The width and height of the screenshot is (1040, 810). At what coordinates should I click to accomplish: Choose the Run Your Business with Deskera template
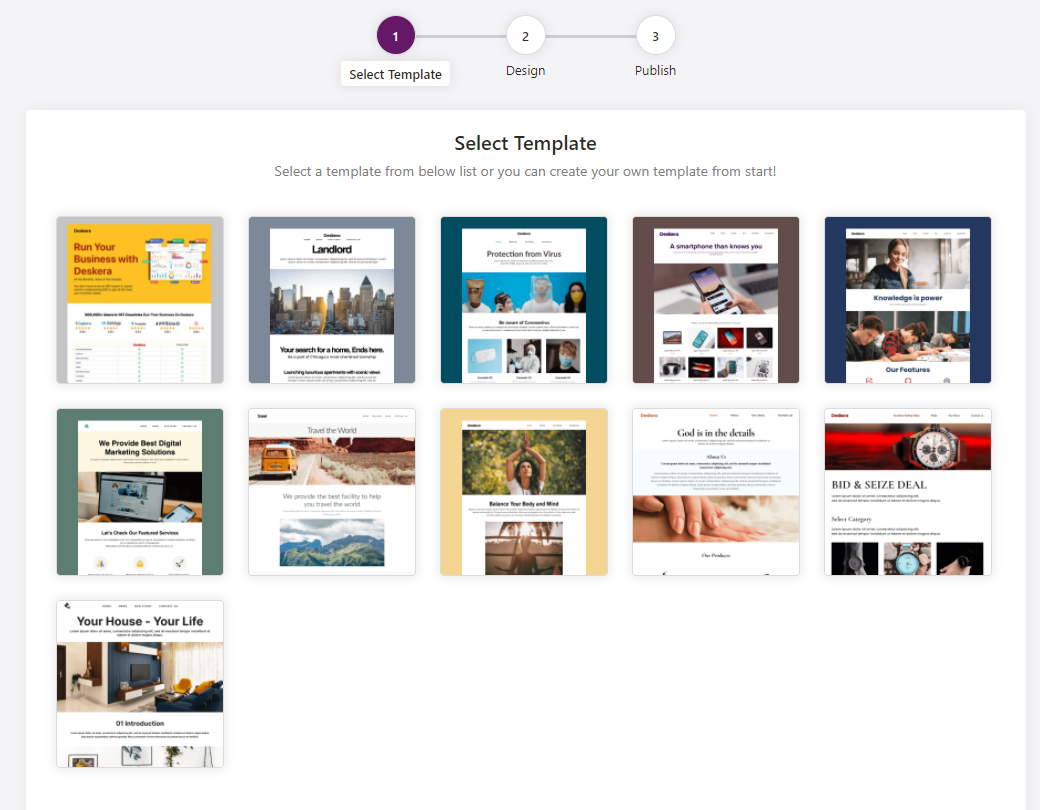[140, 300]
